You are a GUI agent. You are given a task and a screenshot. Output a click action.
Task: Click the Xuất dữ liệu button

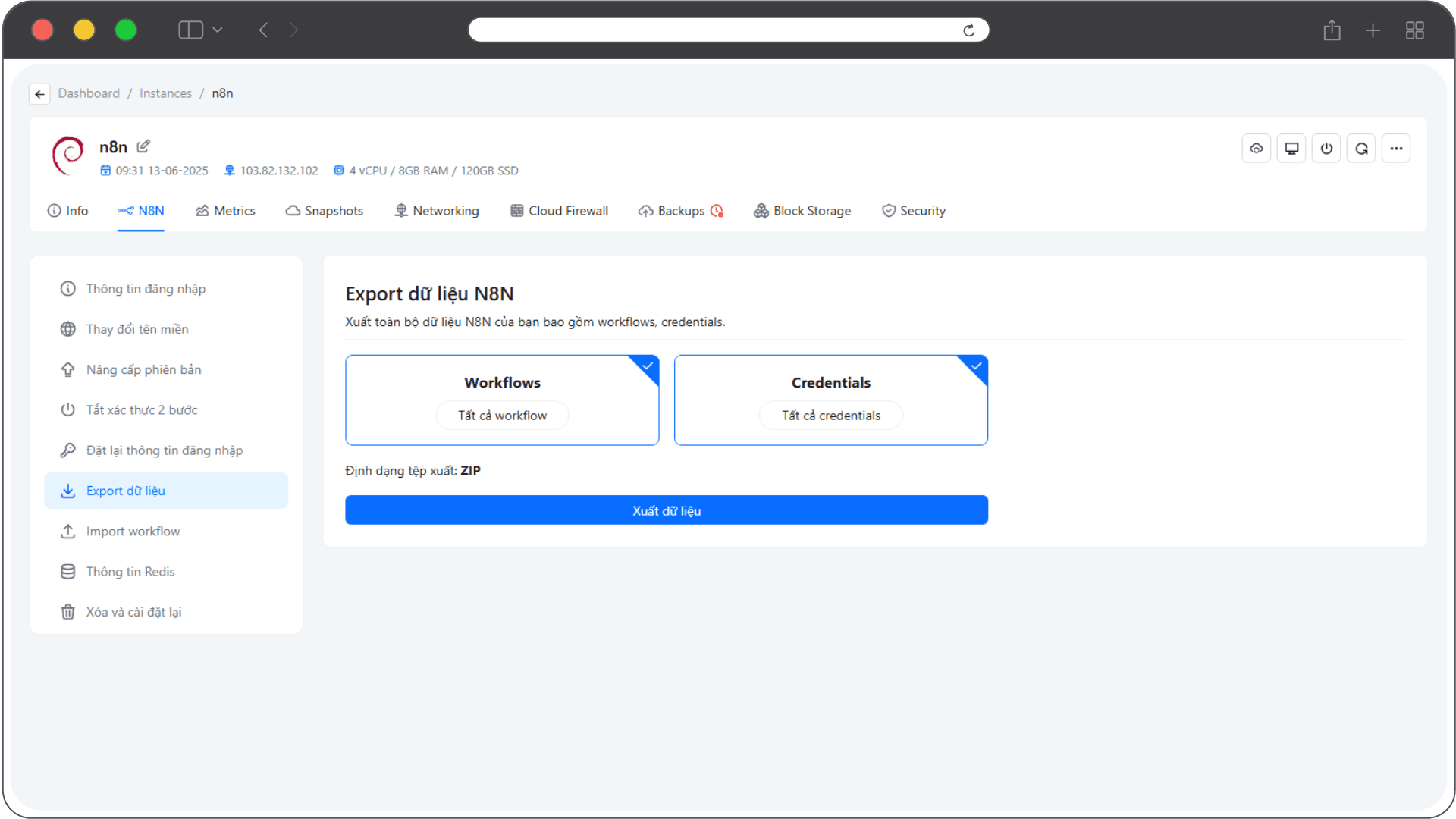(x=667, y=510)
